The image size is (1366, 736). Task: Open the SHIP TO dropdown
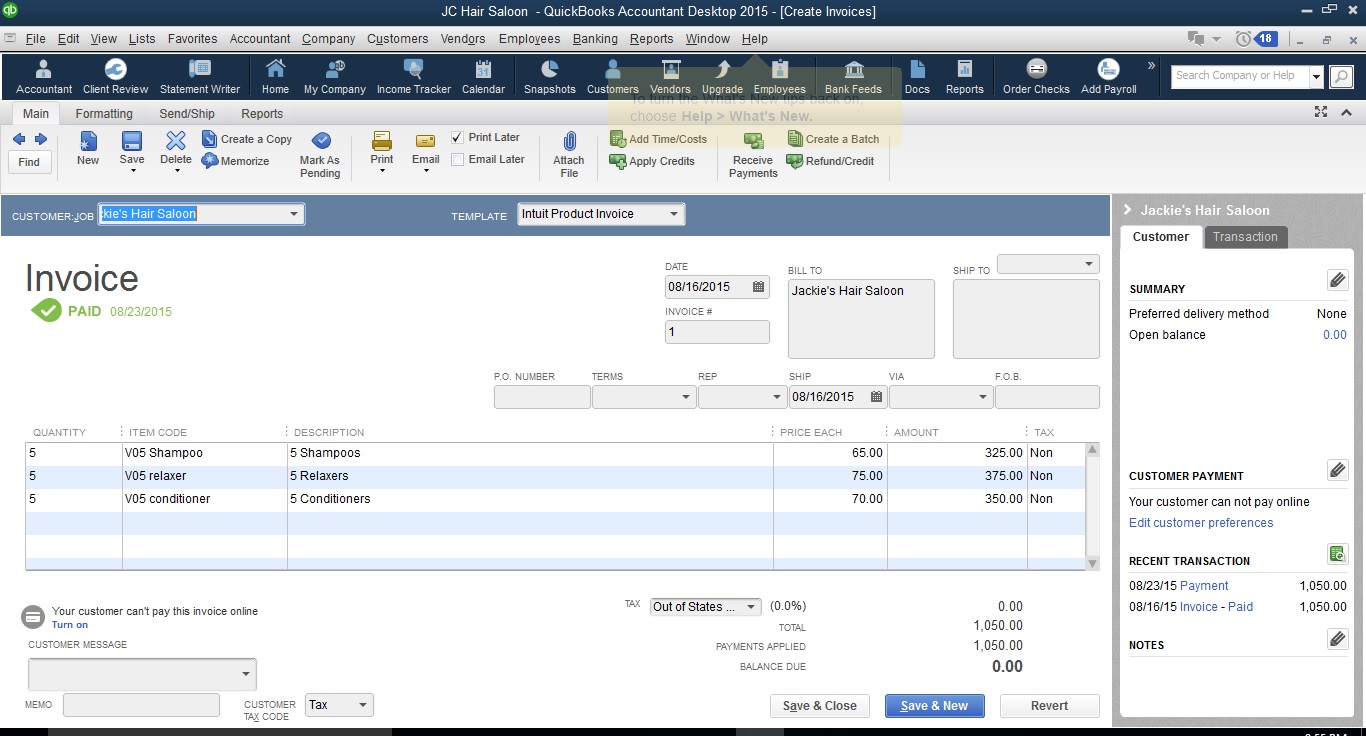click(x=1088, y=264)
